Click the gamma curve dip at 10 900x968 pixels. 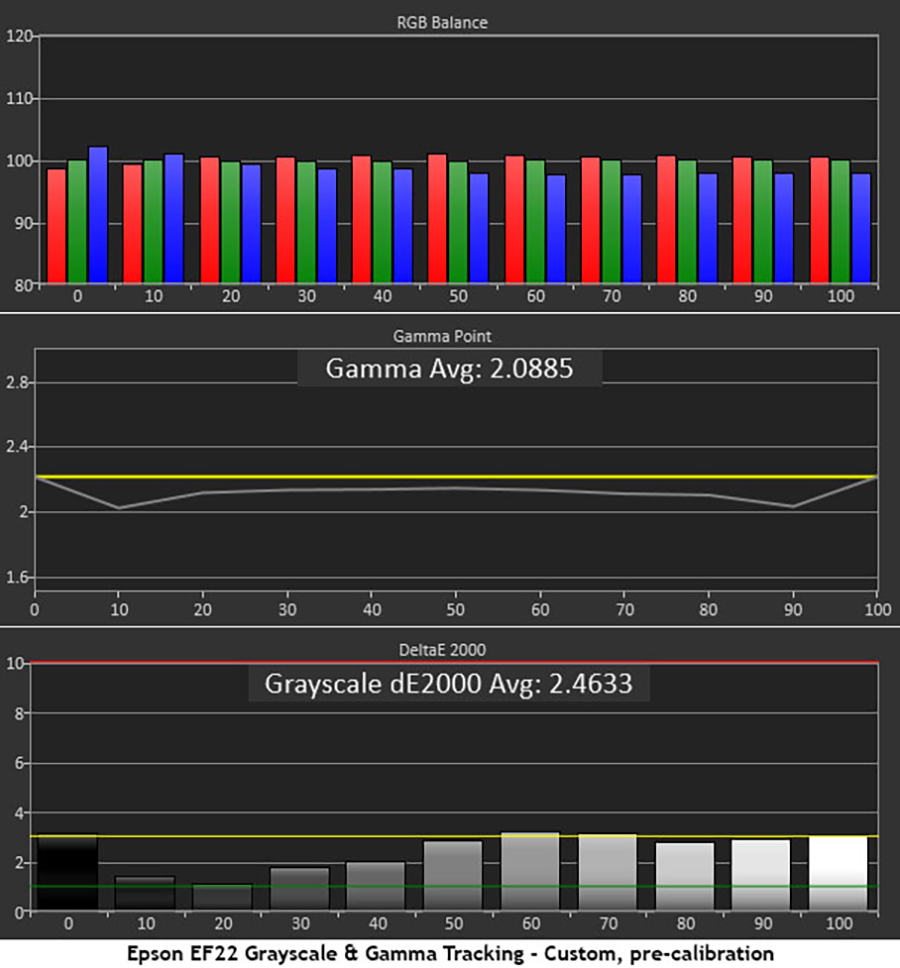(119, 508)
